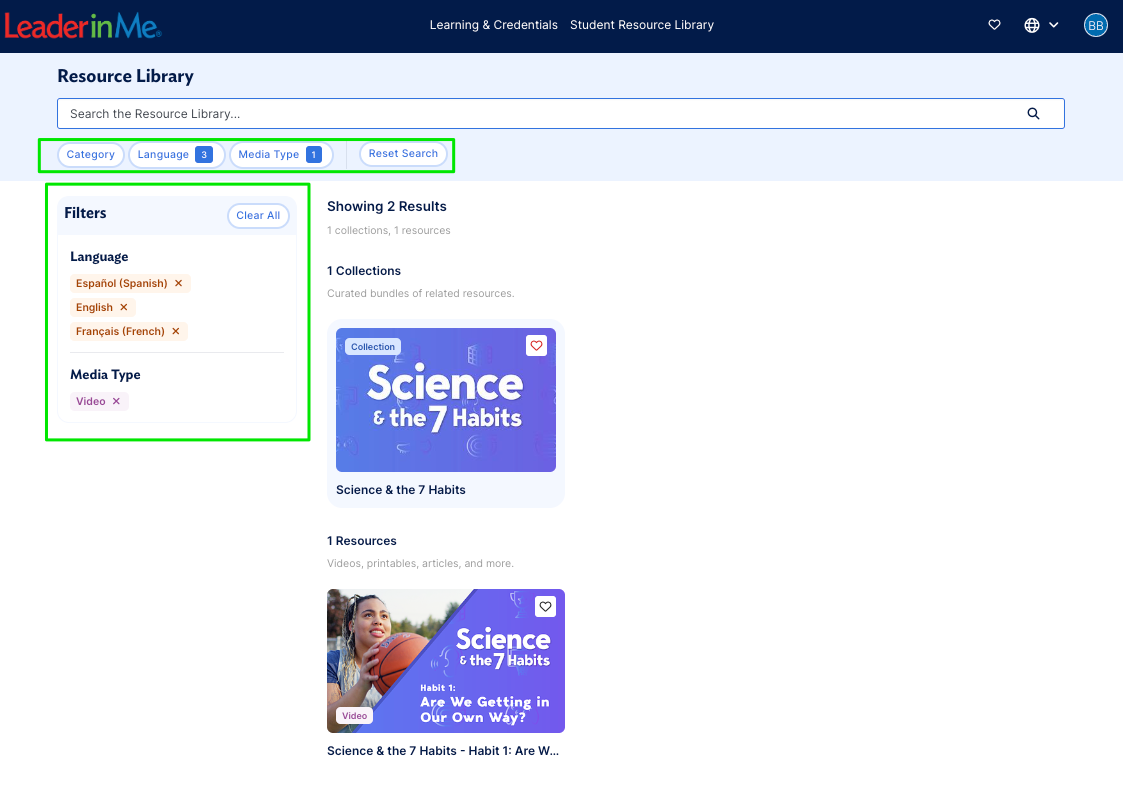Favorite the Science & the 7 Habits collection
This screenshot has width=1123, height=787.
pyautogui.click(x=536, y=345)
